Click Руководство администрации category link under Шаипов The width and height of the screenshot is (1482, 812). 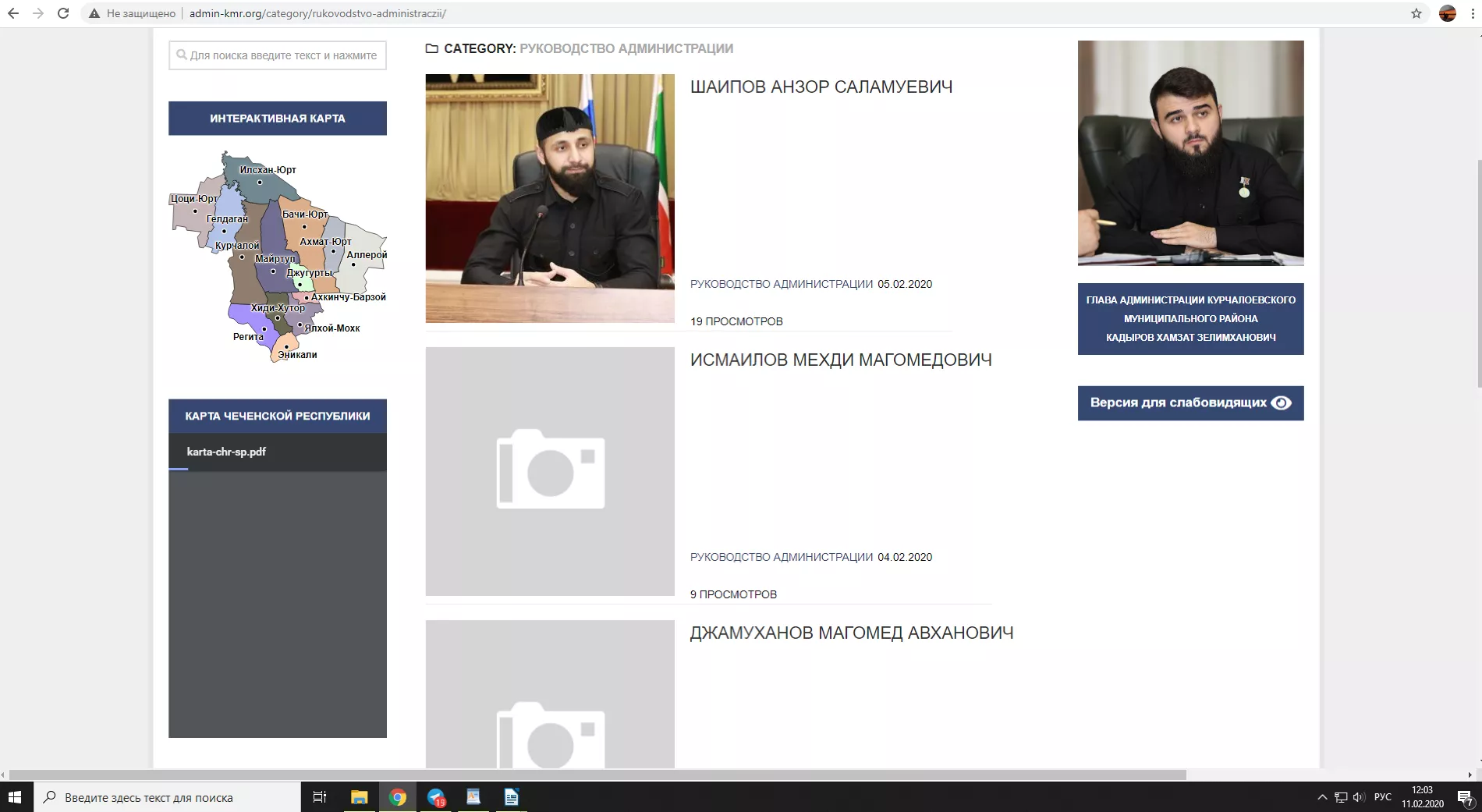click(781, 284)
